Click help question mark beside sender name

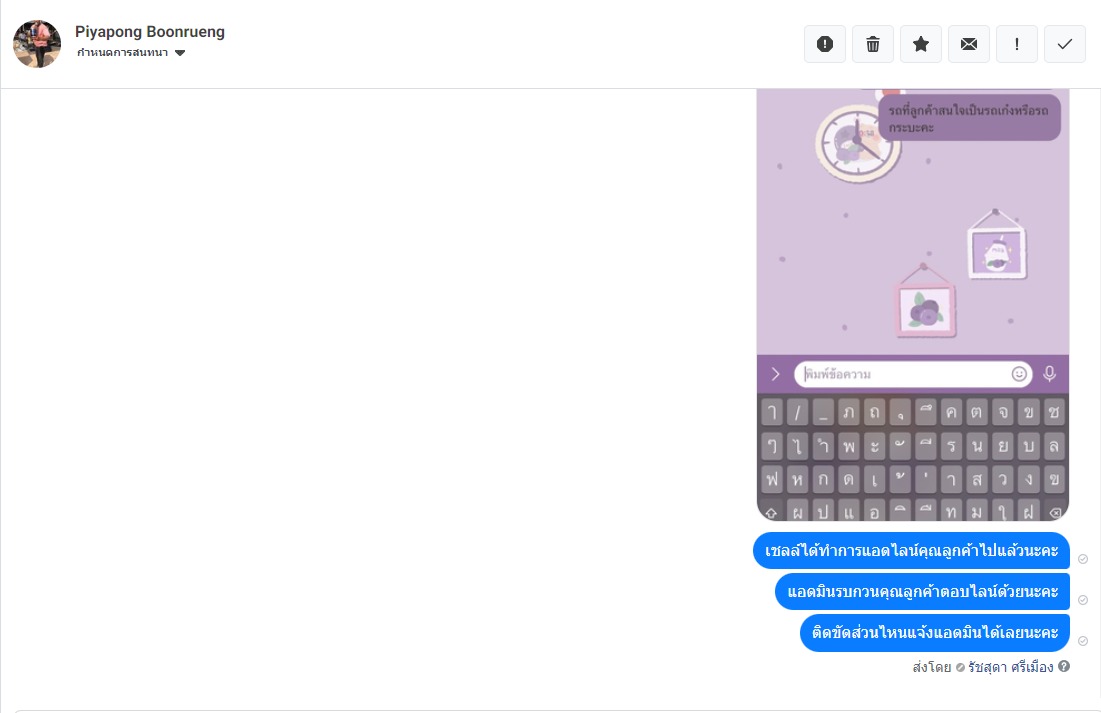pos(1064,666)
